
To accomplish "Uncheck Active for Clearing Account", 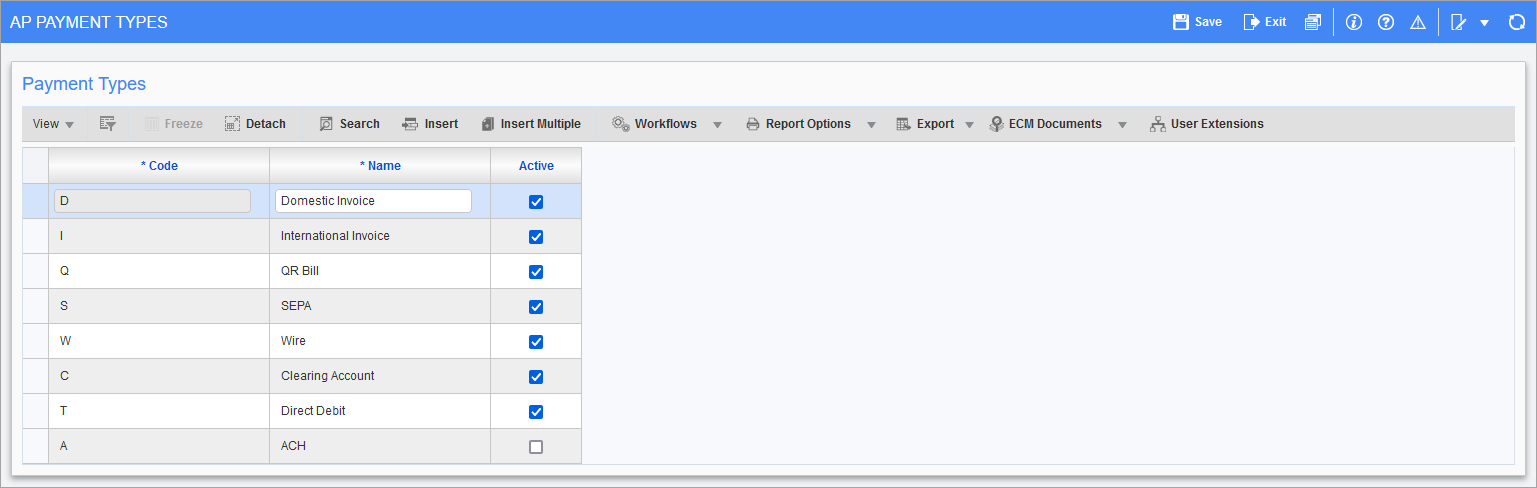I will coord(536,377).
